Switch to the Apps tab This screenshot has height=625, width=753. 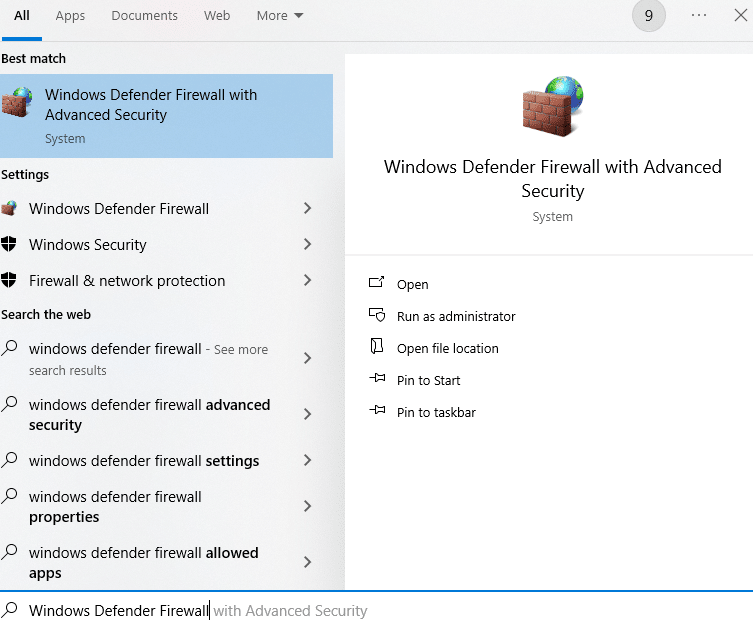[x=70, y=16]
